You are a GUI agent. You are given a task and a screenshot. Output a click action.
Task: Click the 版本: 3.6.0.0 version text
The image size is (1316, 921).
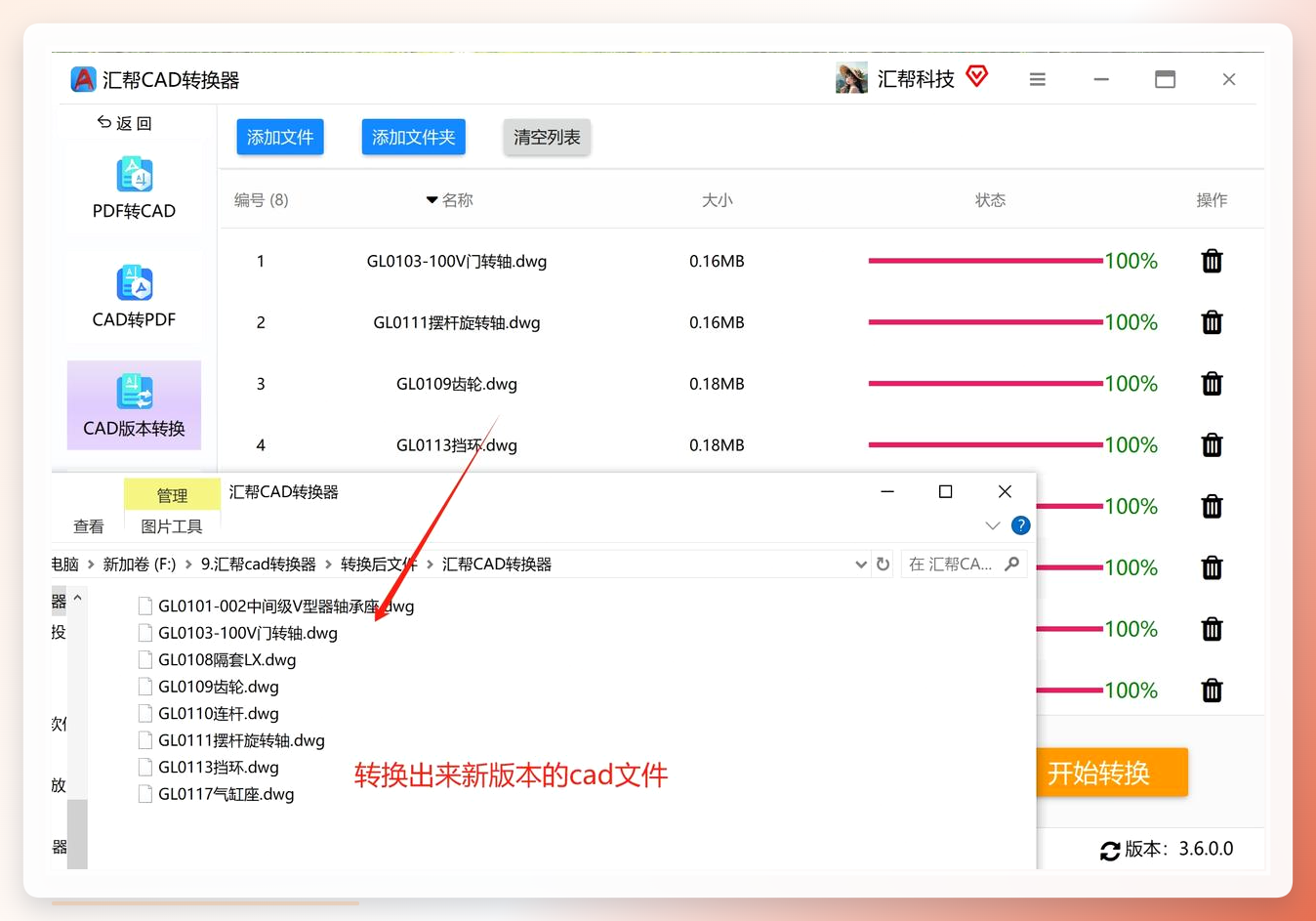(x=1179, y=849)
